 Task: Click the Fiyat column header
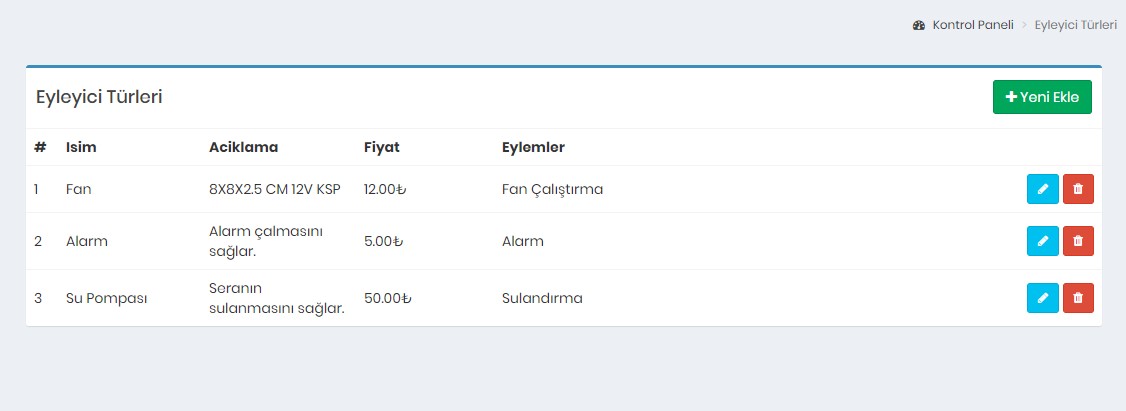click(381, 147)
